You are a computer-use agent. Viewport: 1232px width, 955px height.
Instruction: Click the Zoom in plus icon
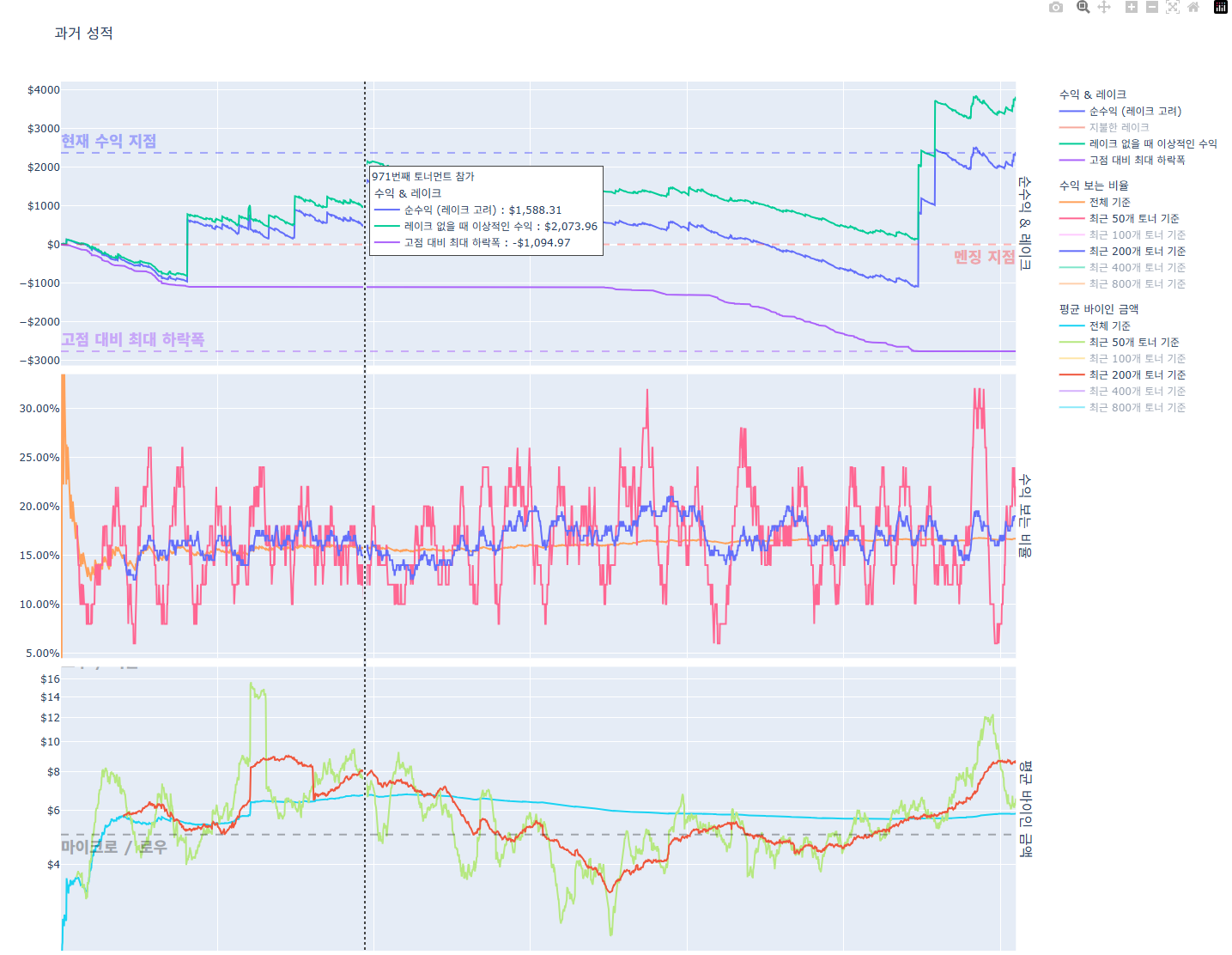coord(1132,8)
